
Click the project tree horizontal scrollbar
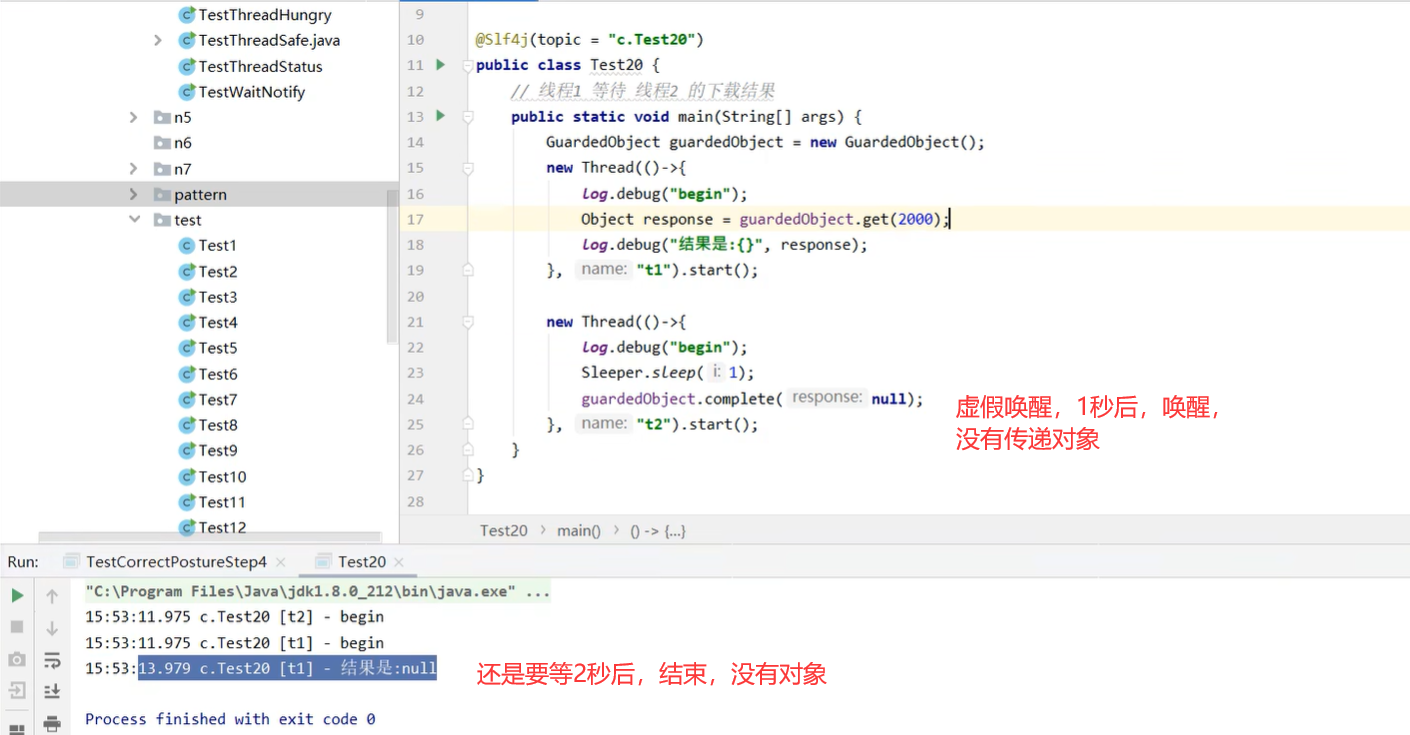click(210, 537)
